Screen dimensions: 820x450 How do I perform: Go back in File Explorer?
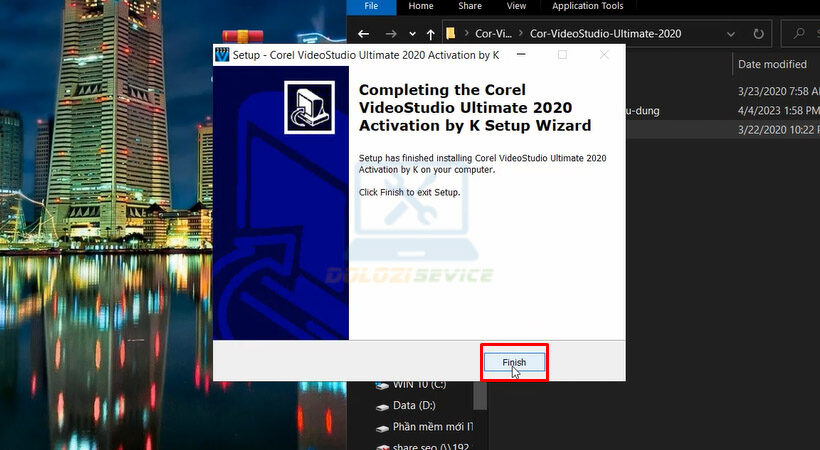(362, 33)
